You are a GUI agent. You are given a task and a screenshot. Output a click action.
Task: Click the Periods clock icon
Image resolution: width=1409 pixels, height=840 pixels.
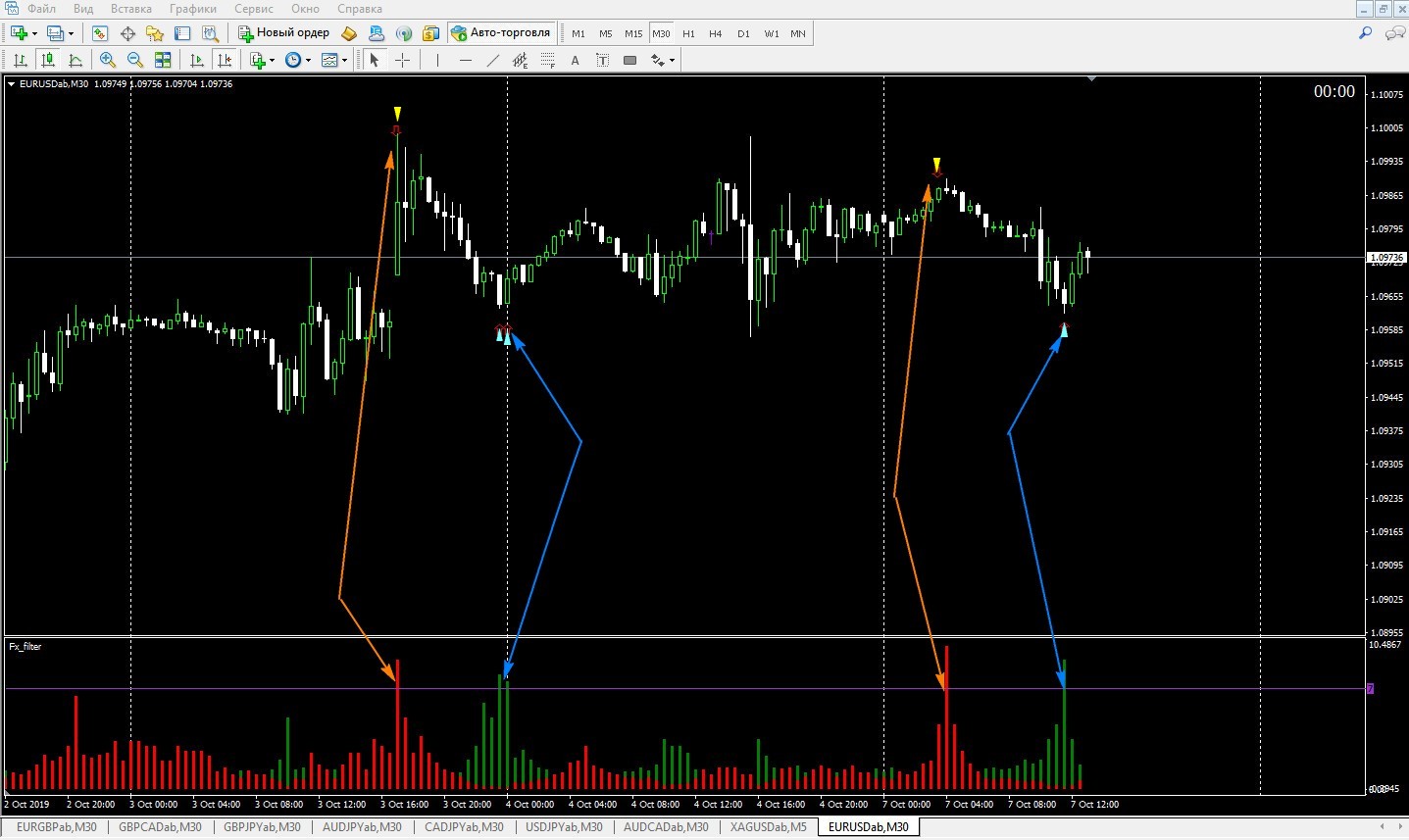[x=293, y=60]
